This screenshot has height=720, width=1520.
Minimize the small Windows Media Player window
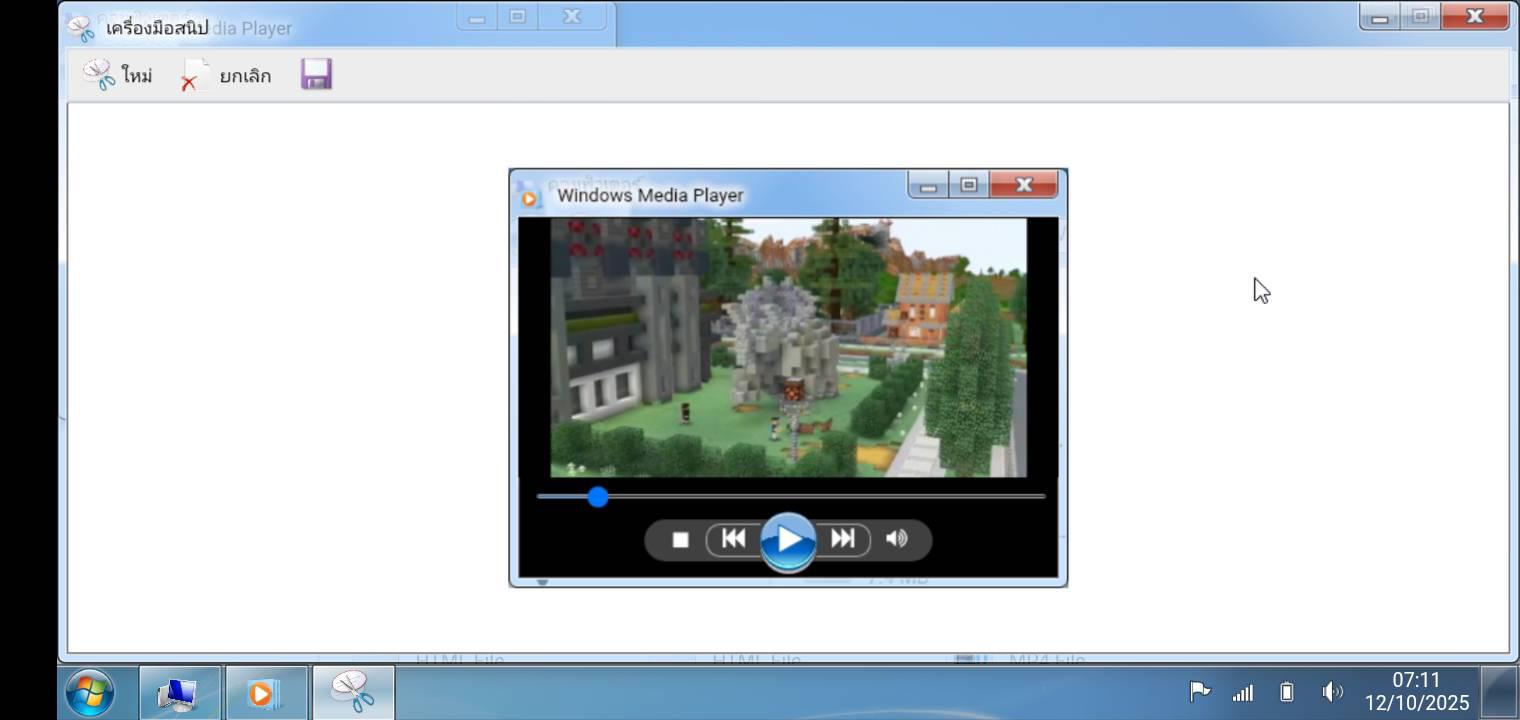[928, 185]
